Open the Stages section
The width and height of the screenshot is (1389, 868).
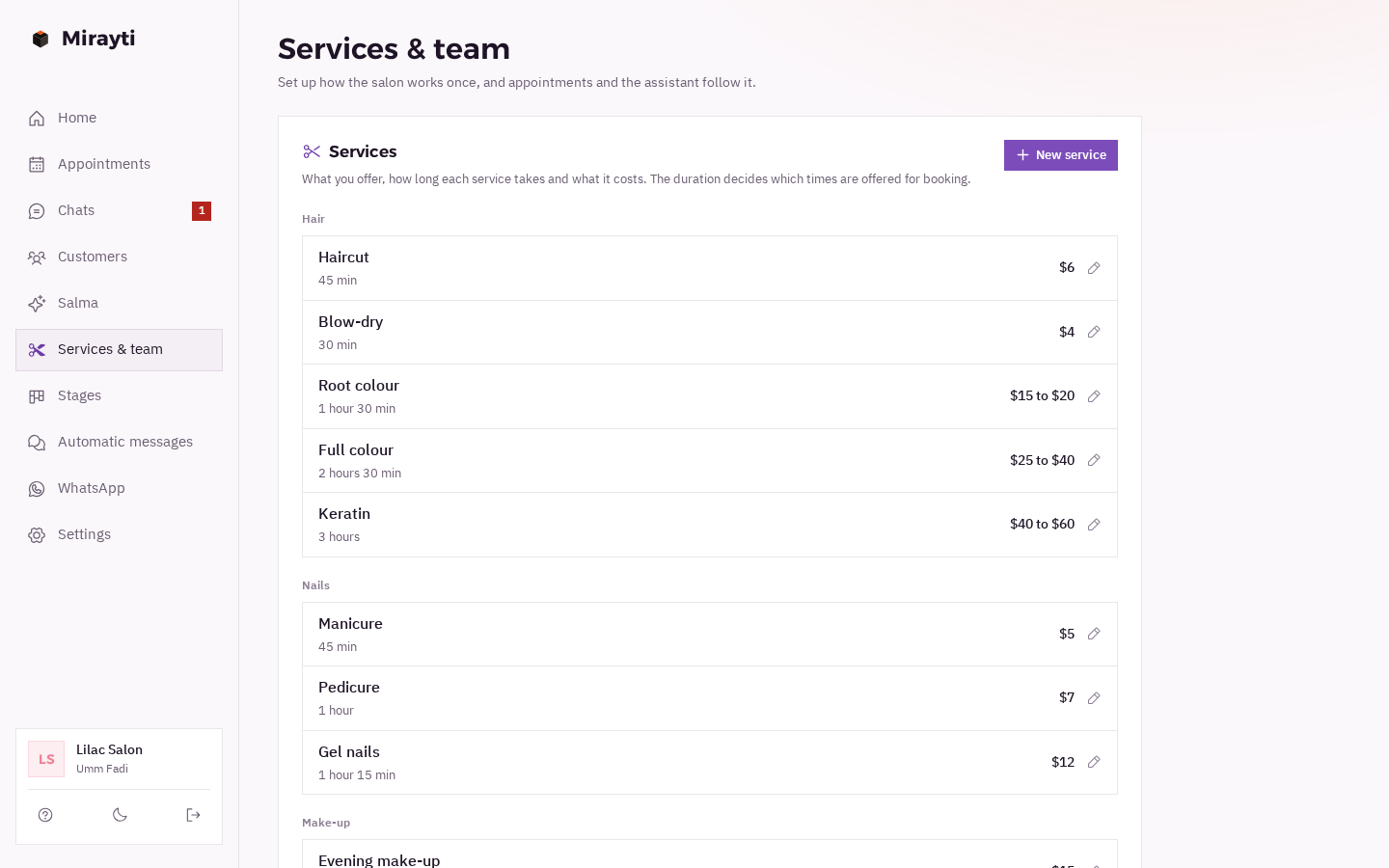point(119,396)
